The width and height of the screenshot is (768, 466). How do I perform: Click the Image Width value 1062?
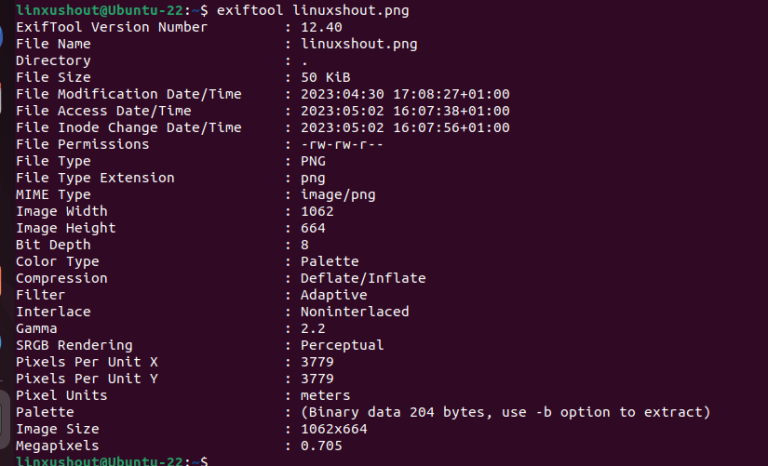click(317, 211)
